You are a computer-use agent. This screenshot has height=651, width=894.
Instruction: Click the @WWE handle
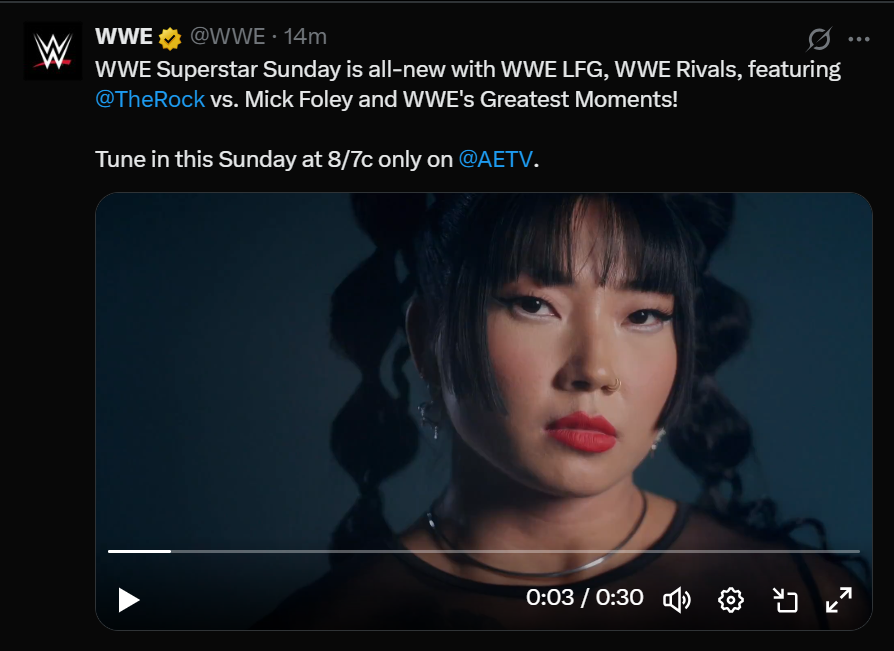227,36
